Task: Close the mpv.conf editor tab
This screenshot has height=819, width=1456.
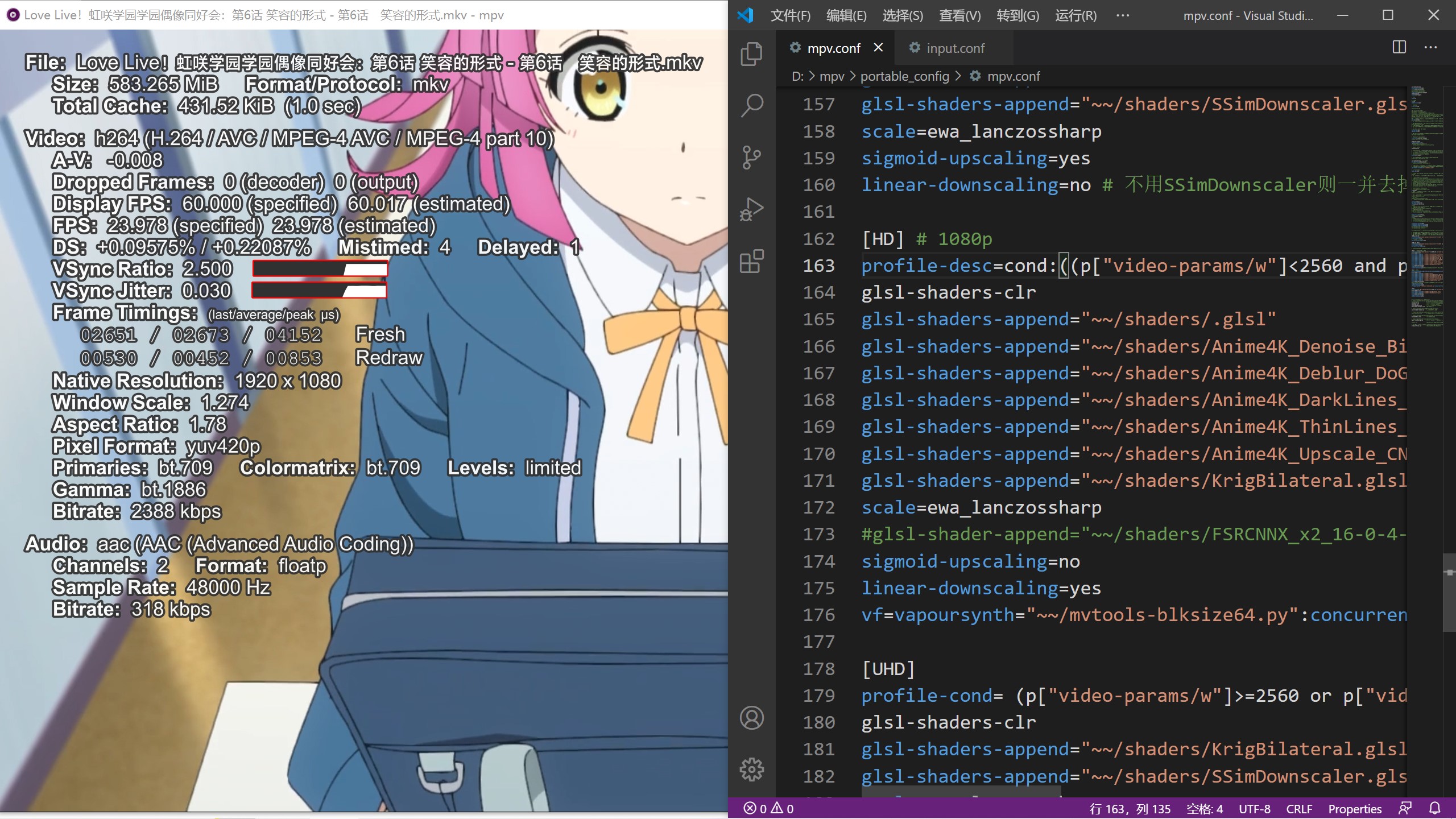Action: pos(878,47)
